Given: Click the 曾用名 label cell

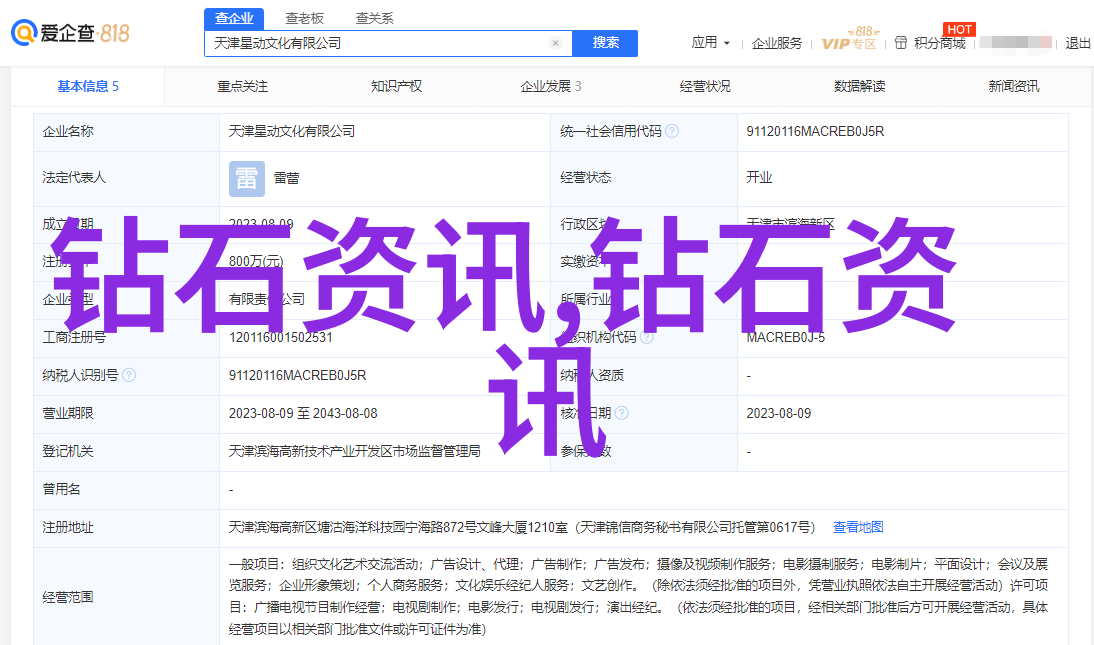Looking at the screenshot, I should pos(126,490).
